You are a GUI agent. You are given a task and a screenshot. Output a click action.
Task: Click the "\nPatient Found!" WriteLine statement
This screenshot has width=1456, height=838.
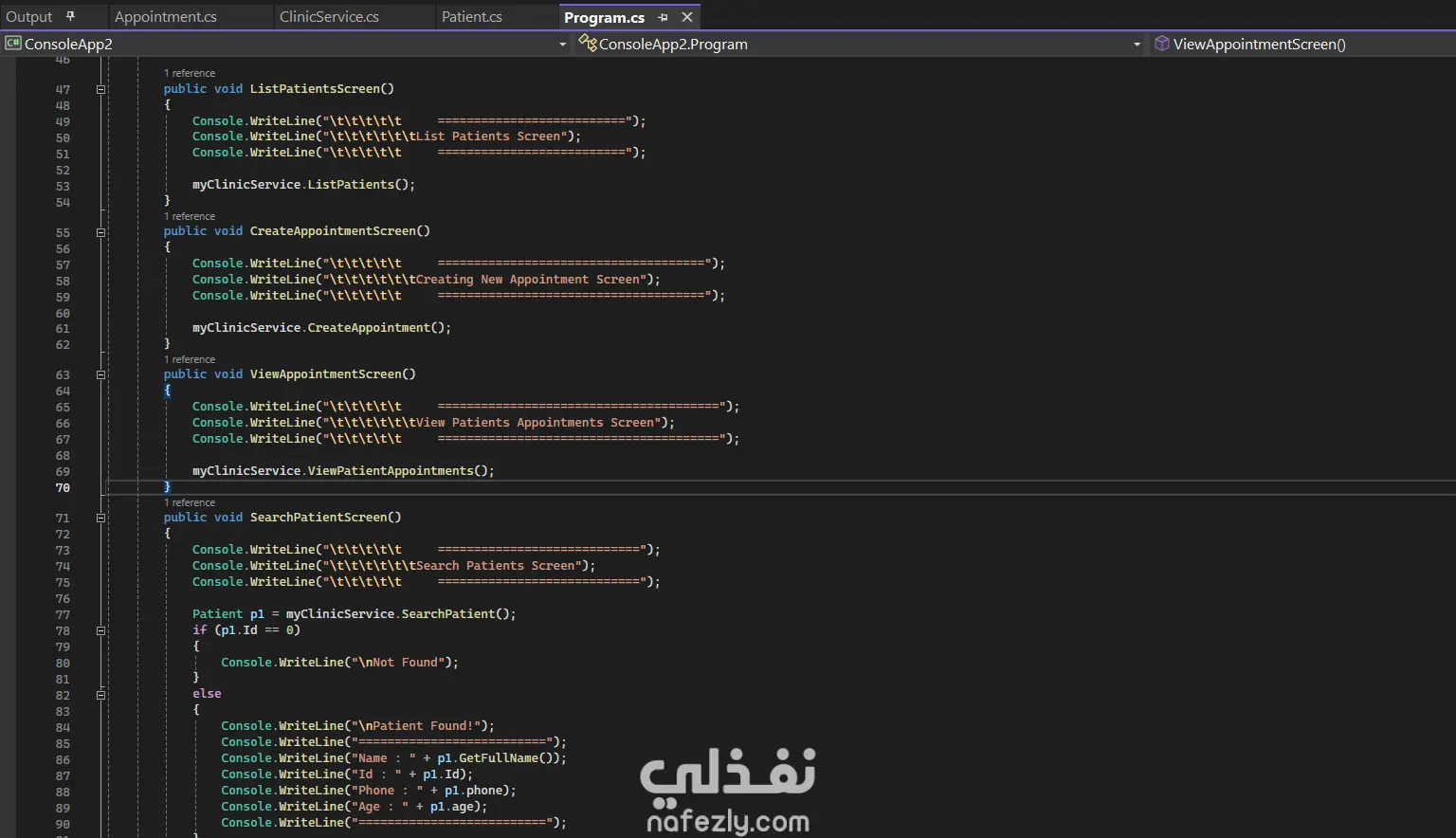(357, 725)
